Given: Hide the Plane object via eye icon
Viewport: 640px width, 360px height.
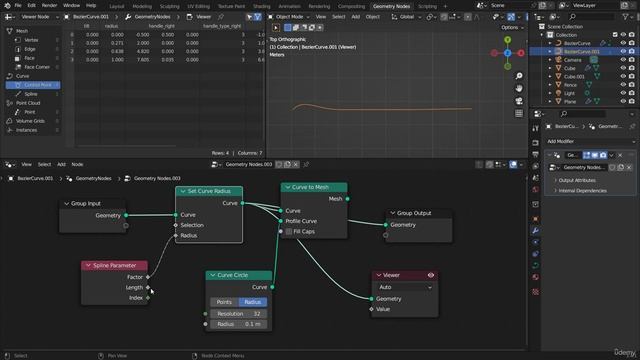Looking at the screenshot, I should [623, 101].
